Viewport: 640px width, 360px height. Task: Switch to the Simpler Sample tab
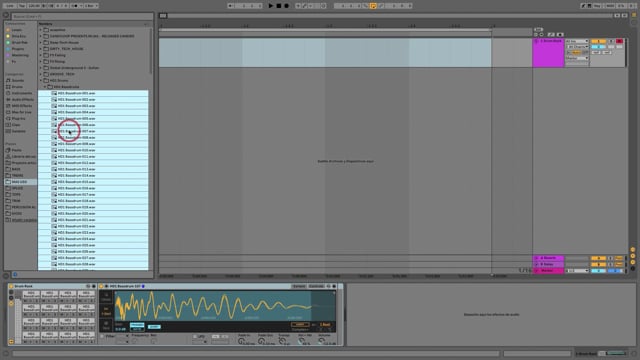pos(299,286)
